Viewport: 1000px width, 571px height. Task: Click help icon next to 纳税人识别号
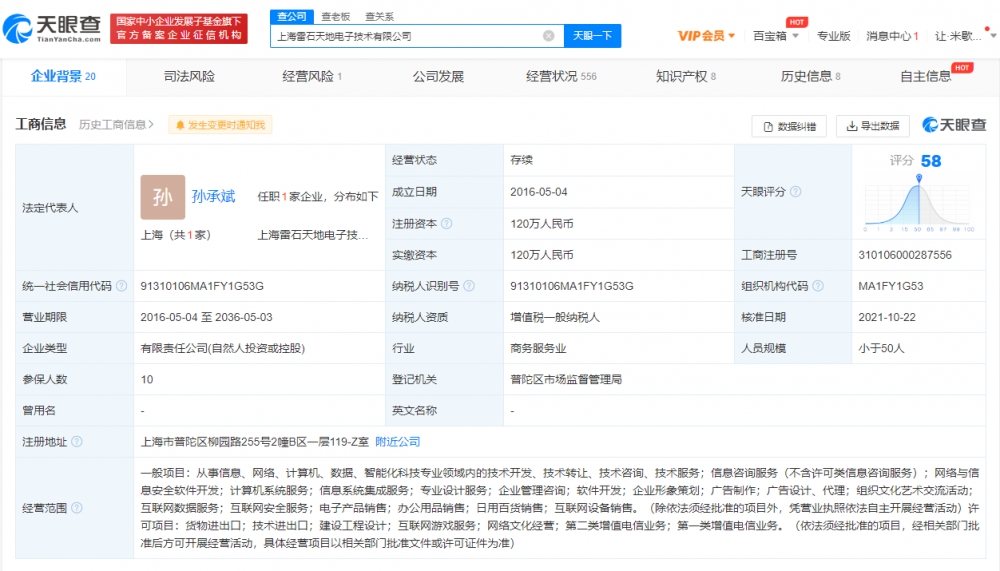coord(469,286)
